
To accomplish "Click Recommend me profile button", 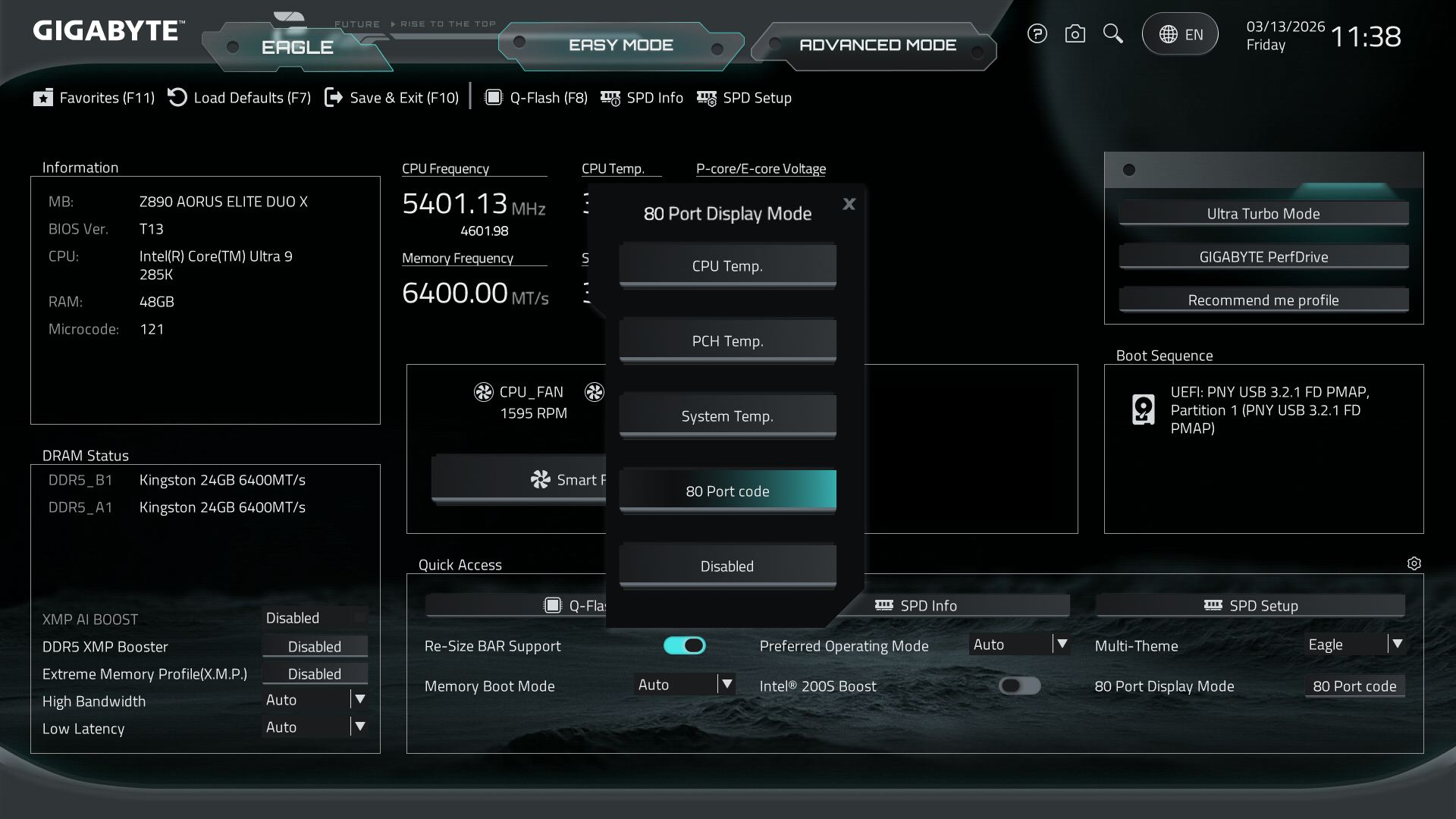I will click(1263, 300).
